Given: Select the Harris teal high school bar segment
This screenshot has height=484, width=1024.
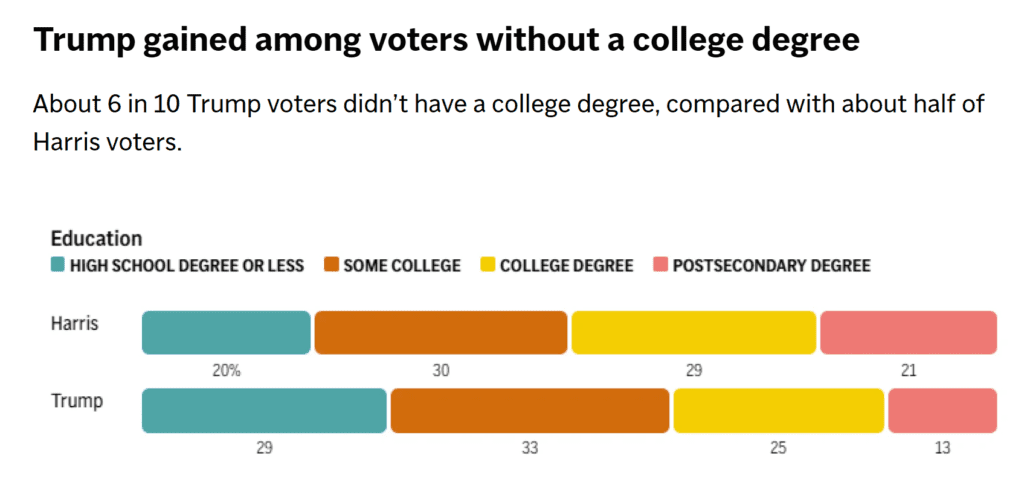Looking at the screenshot, I should pyautogui.click(x=226, y=332).
